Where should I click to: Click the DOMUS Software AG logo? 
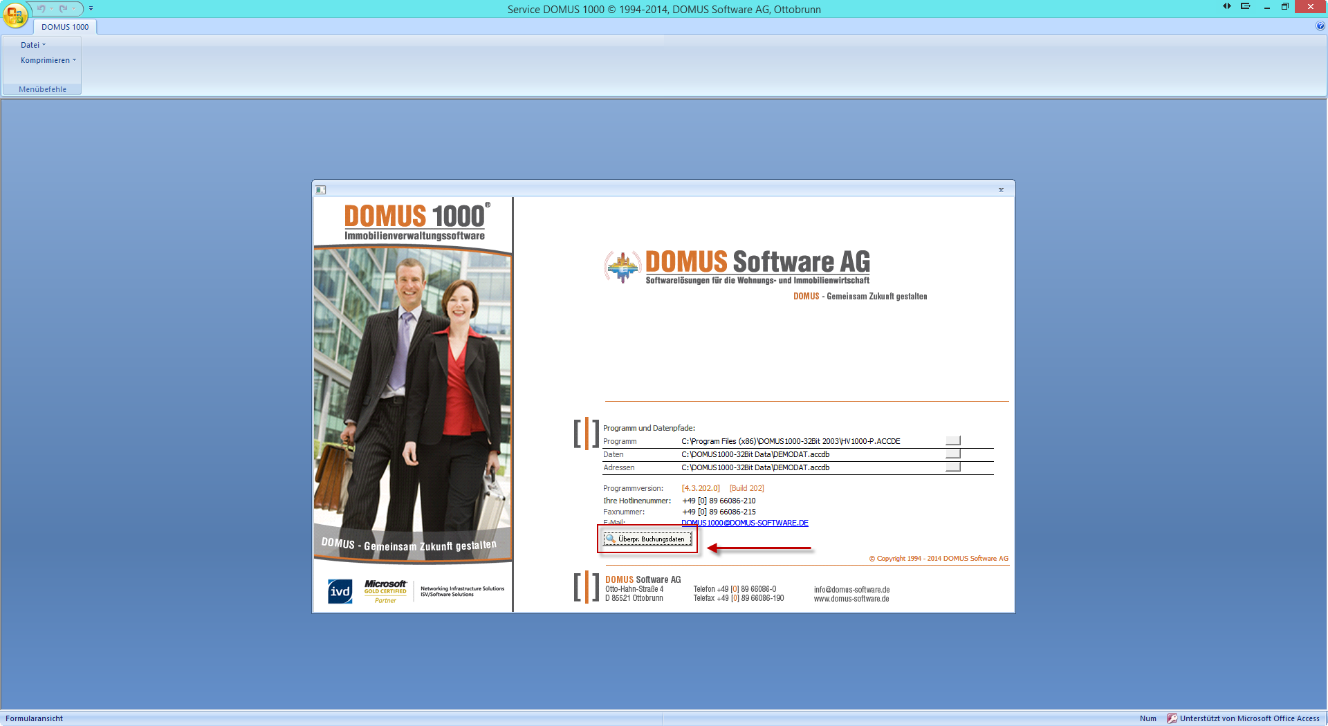click(x=737, y=266)
